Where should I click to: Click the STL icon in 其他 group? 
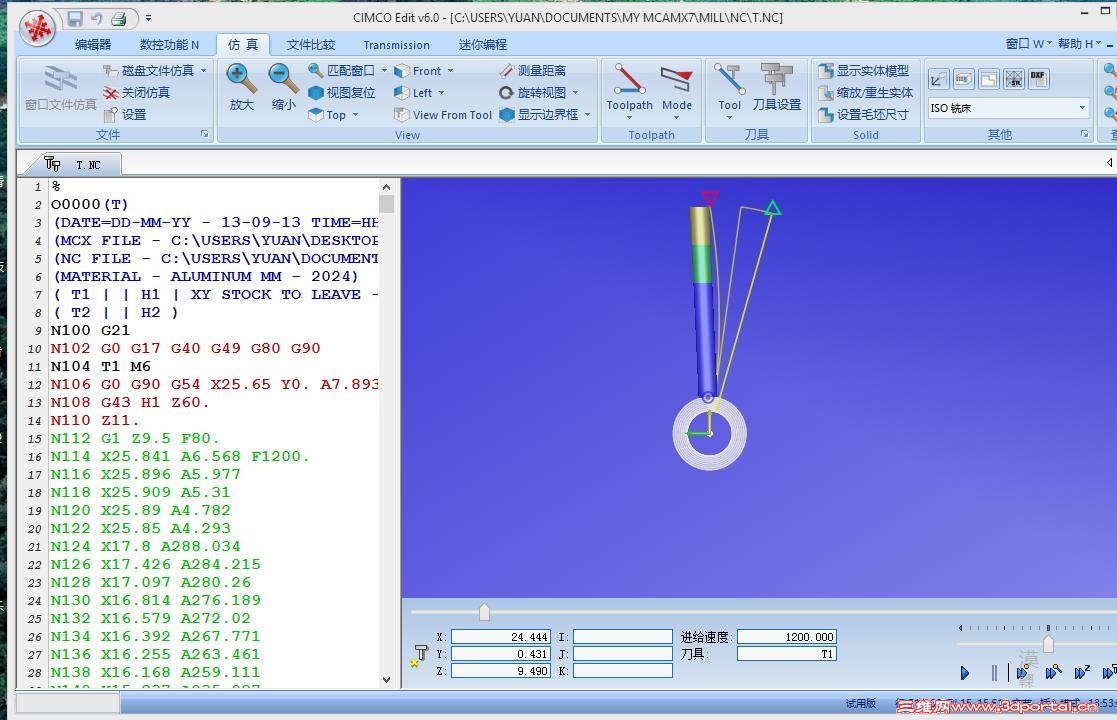(1014, 79)
